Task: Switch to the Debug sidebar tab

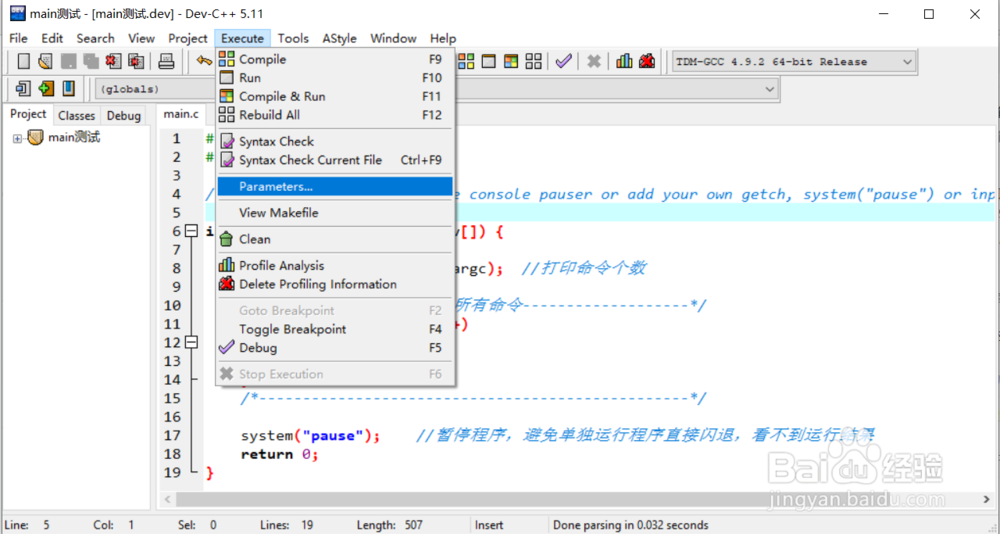Action: pos(124,115)
